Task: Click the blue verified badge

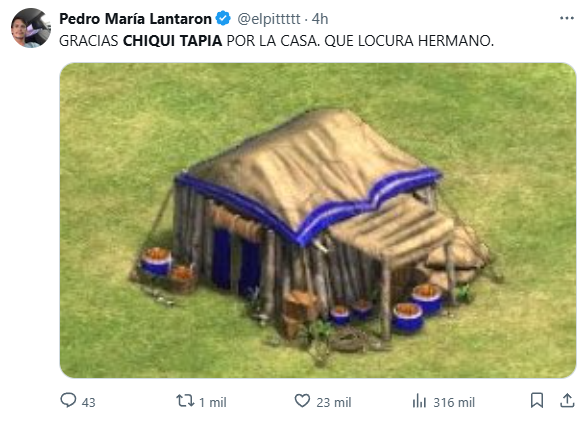Action: pyautogui.click(x=223, y=18)
